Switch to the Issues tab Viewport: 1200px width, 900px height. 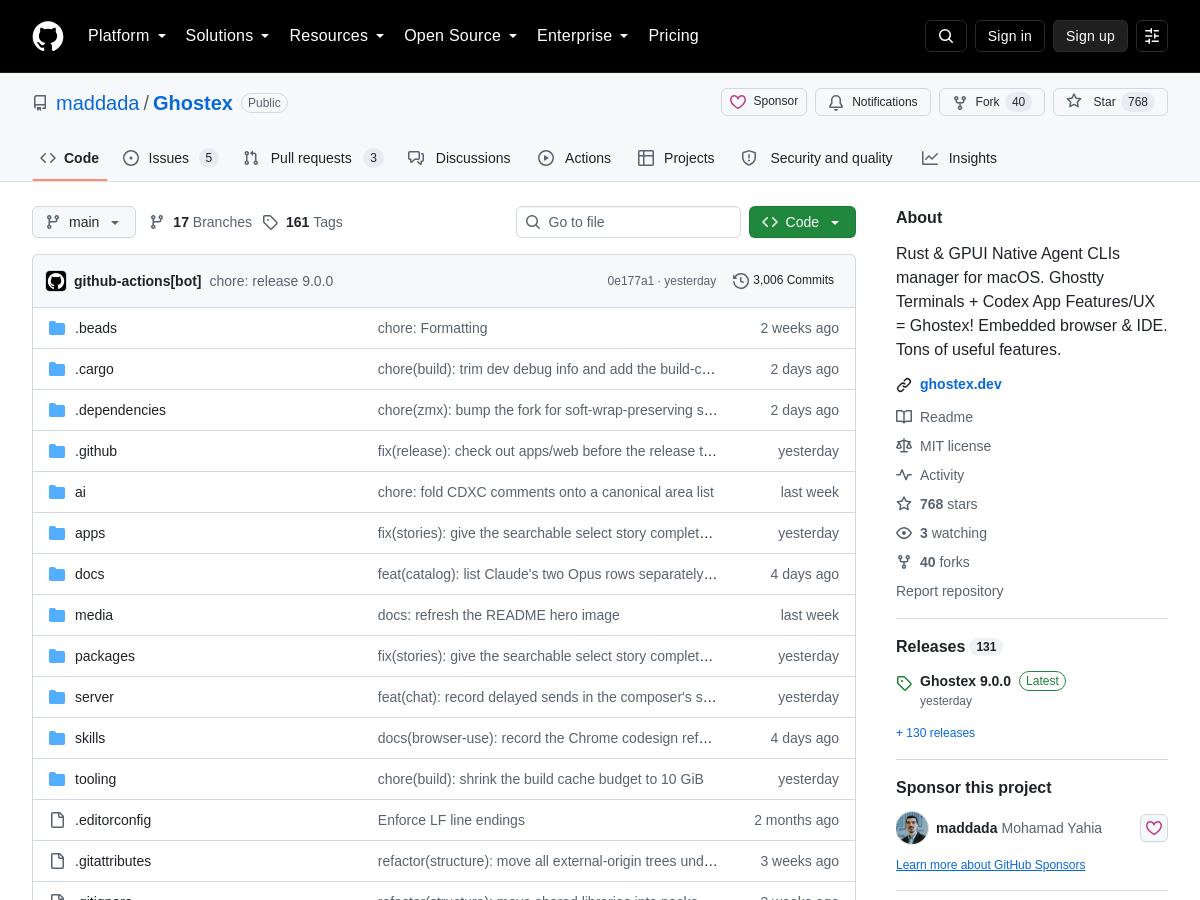tap(170, 158)
